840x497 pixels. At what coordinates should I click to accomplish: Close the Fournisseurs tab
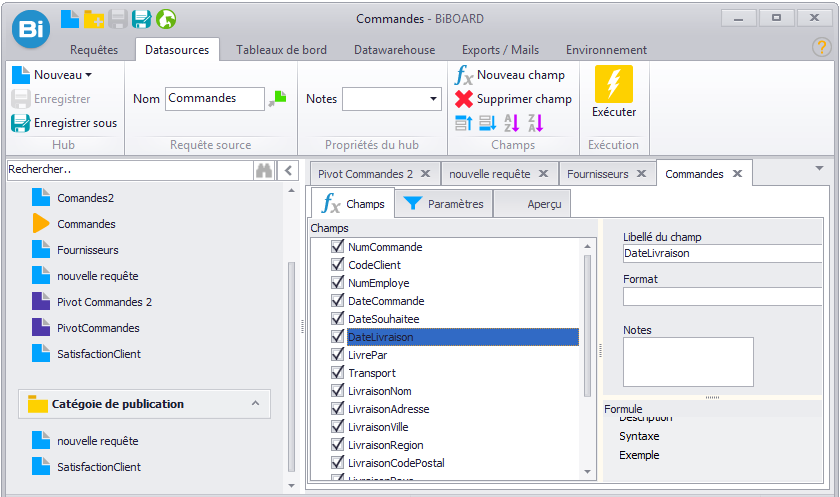641,174
